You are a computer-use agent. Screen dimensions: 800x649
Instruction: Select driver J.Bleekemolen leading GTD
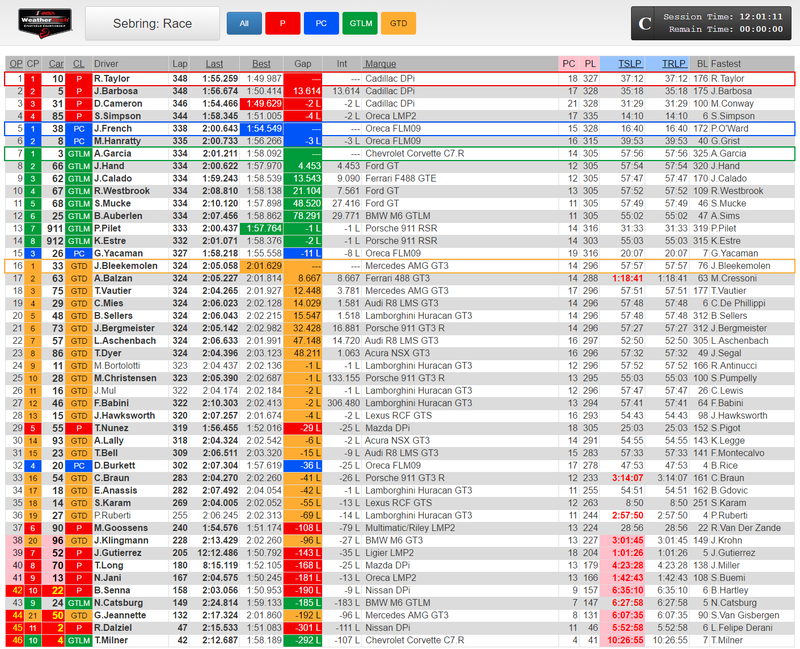(x=126, y=266)
